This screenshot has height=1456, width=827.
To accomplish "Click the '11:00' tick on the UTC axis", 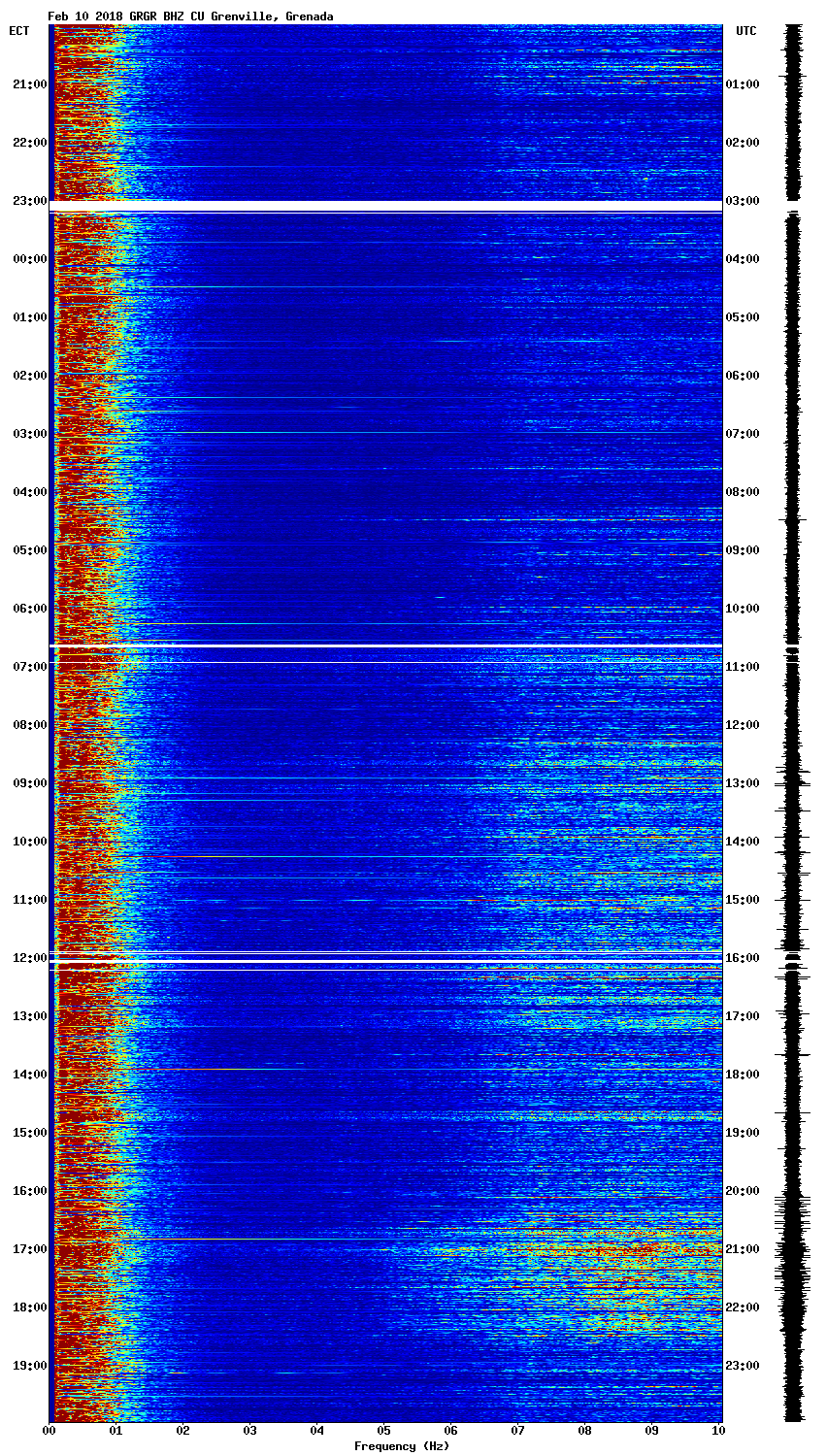I will tap(743, 667).
